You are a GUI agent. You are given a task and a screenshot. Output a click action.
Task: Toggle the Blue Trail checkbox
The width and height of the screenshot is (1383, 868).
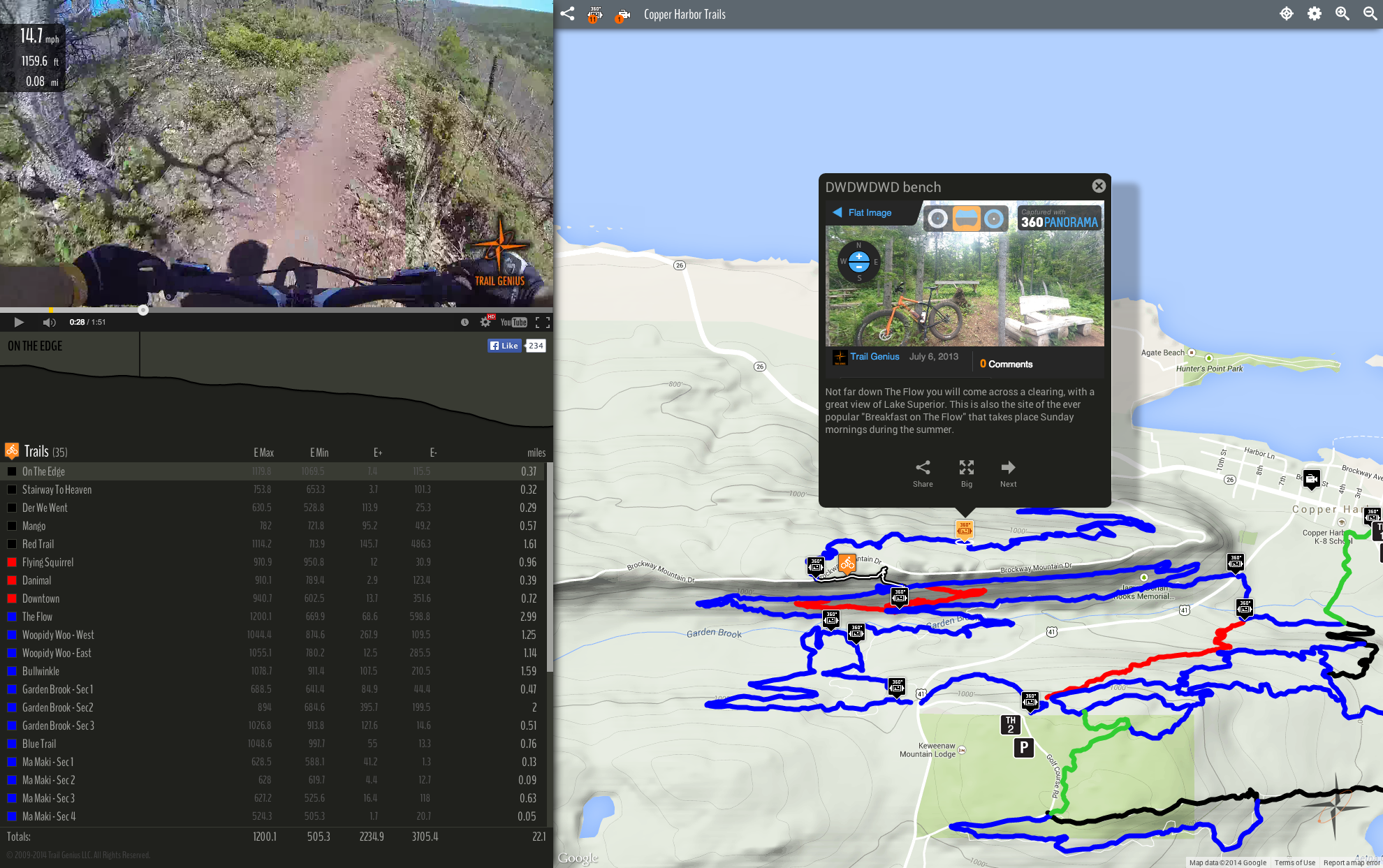(12, 744)
